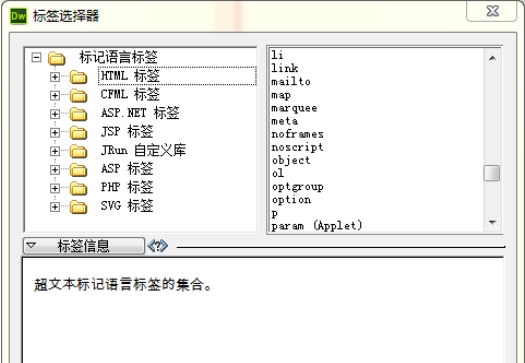Expand the JRun 自定义库 folder
525x363 pixels.
pos(55,151)
